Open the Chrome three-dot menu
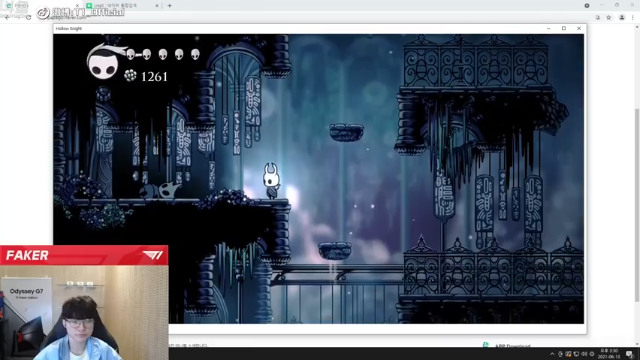The width and height of the screenshot is (640, 360). click(633, 18)
